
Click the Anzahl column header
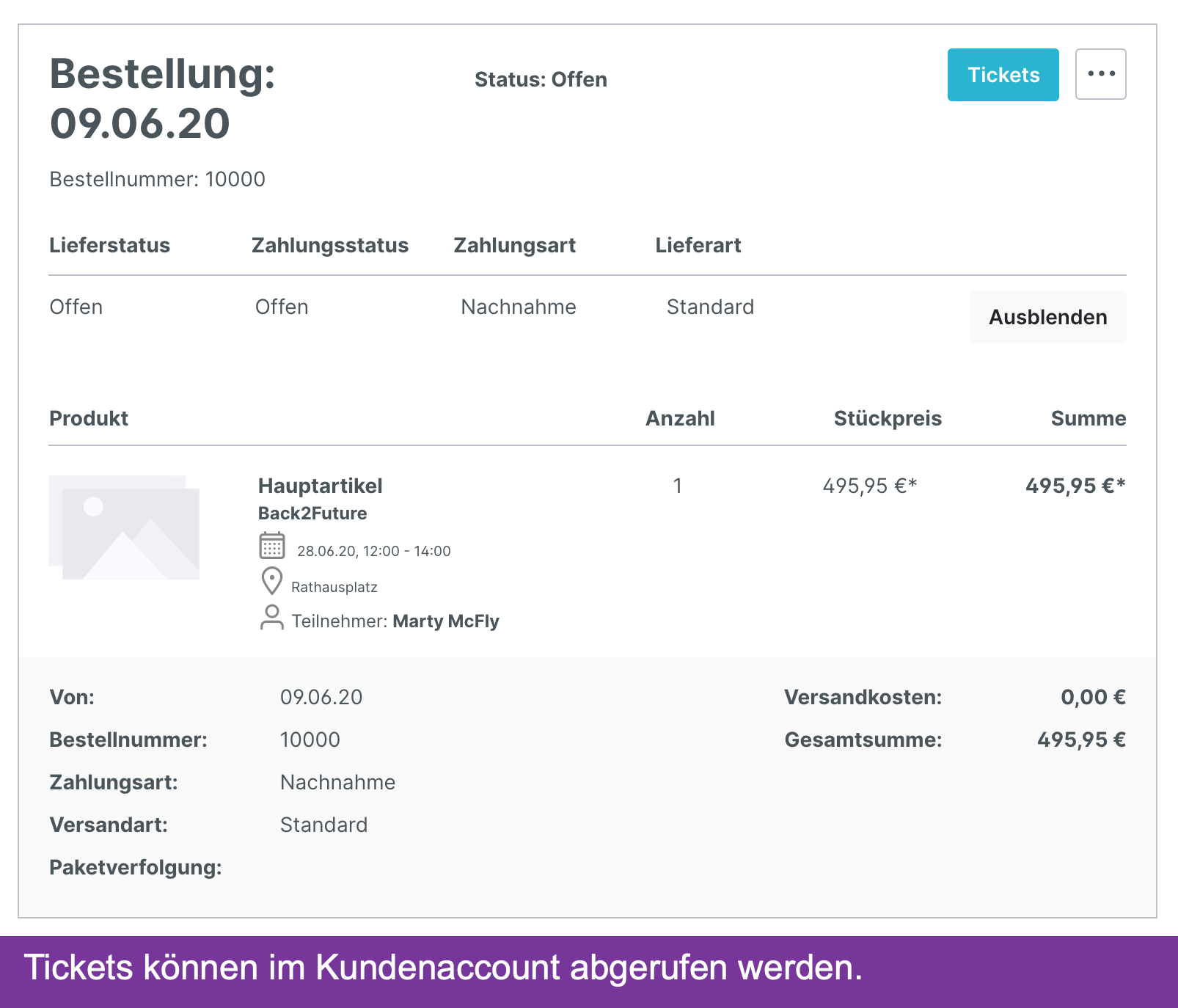680,418
